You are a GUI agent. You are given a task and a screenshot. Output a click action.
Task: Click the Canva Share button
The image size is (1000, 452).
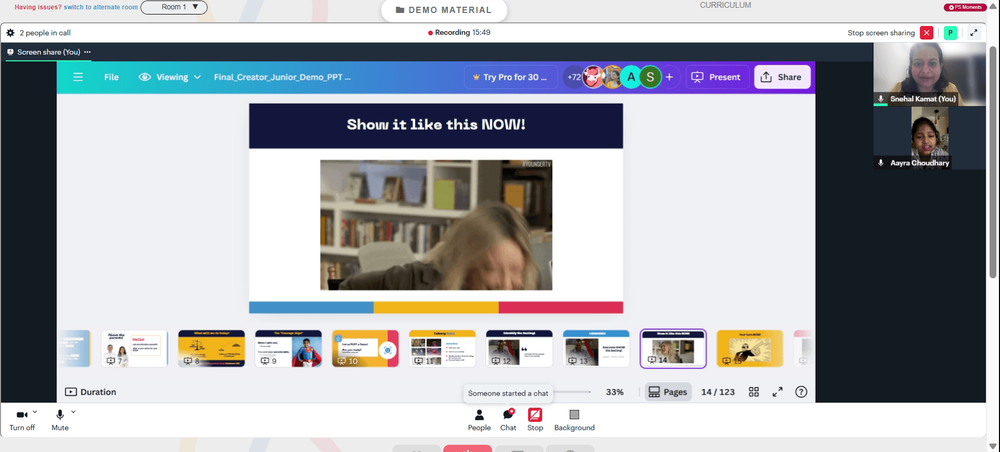coord(782,77)
